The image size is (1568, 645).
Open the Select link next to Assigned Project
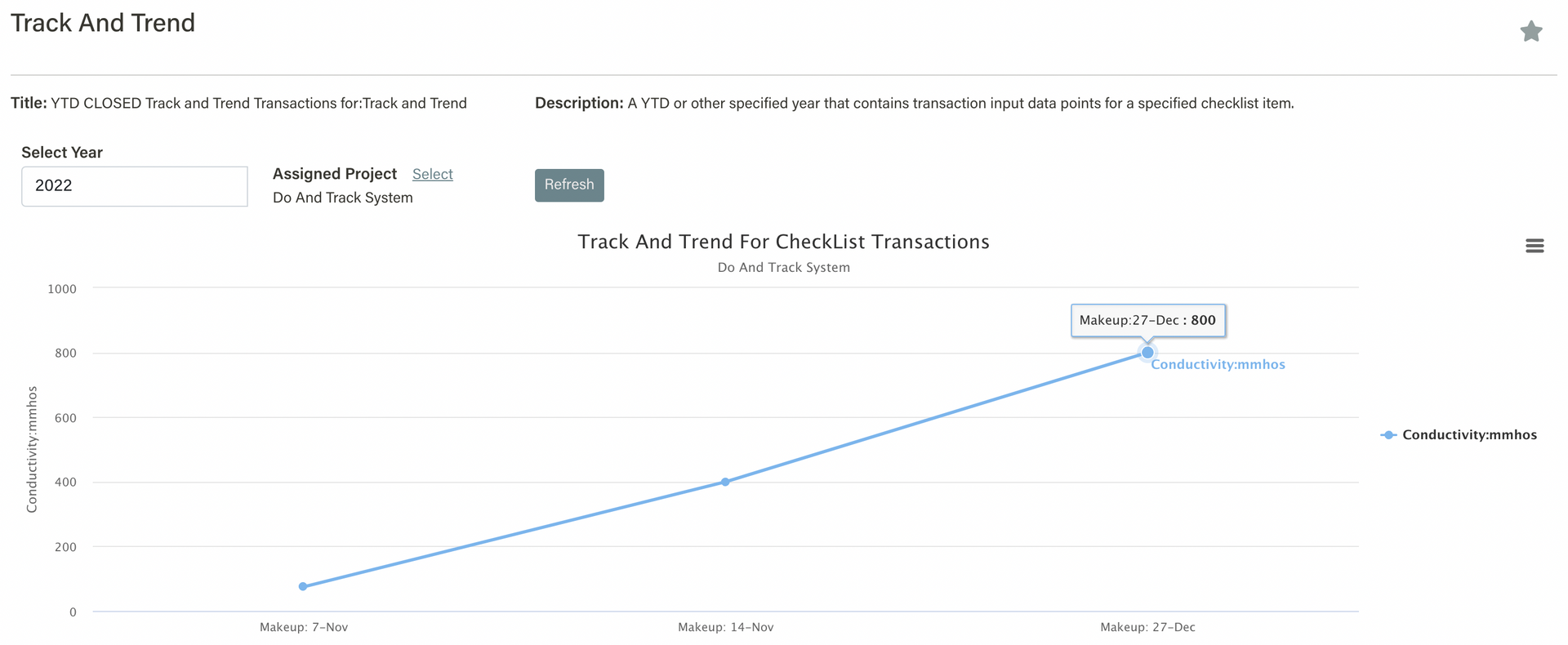click(432, 174)
